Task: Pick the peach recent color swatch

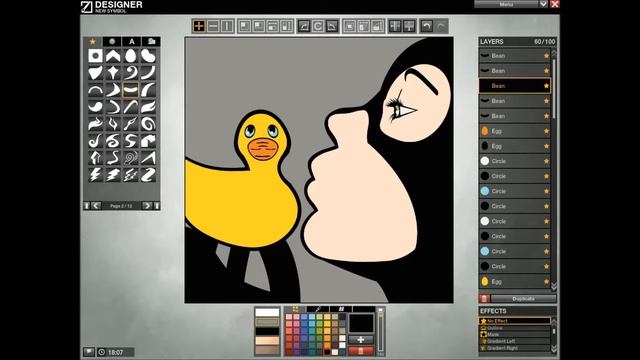Action: click(267, 341)
